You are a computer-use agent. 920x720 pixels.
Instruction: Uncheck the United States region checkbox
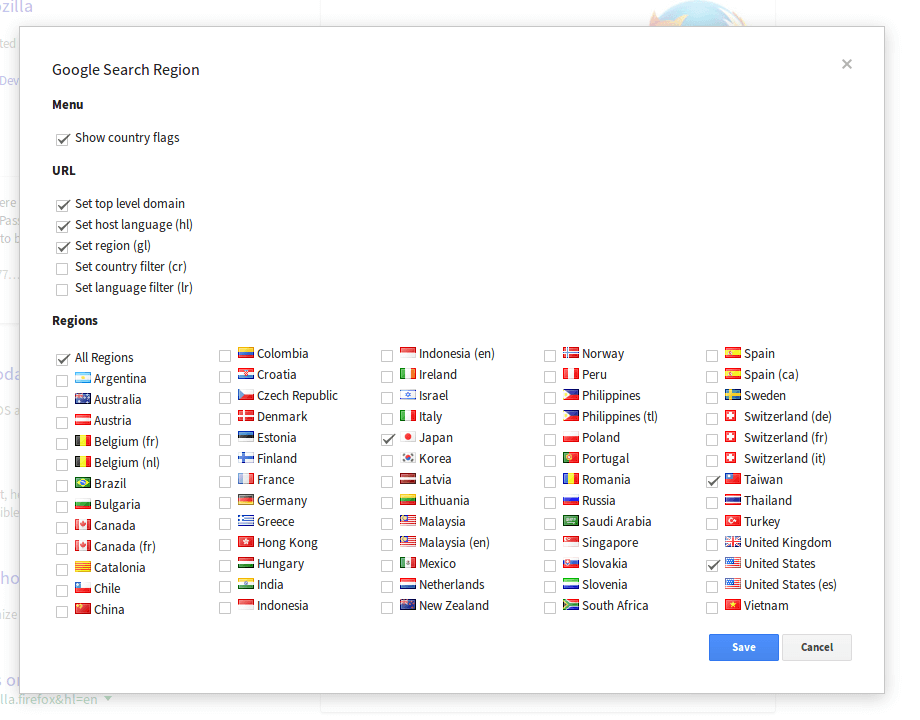pyautogui.click(x=712, y=565)
